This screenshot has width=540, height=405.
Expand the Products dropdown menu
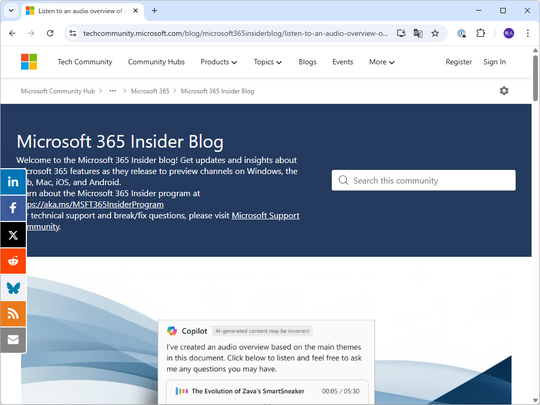219,62
